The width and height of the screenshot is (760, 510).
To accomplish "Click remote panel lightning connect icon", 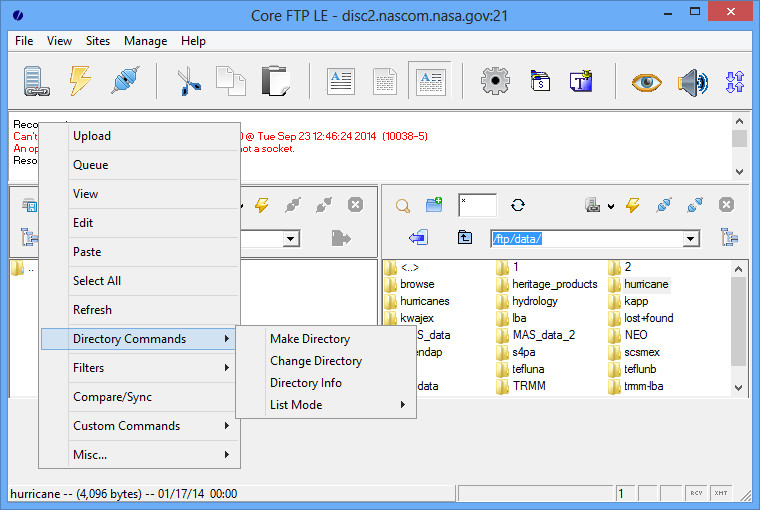I will pyautogui.click(x=633, y=205).
